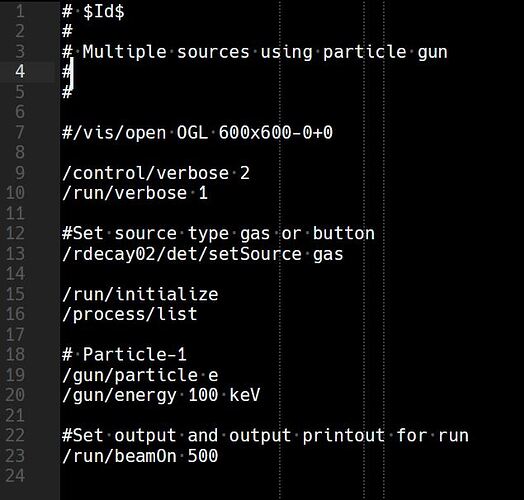Image resolution: width=524 pixels, height=500 pixels.
Task: Click line number 13 in the gutter
Action: click(15, 254)
